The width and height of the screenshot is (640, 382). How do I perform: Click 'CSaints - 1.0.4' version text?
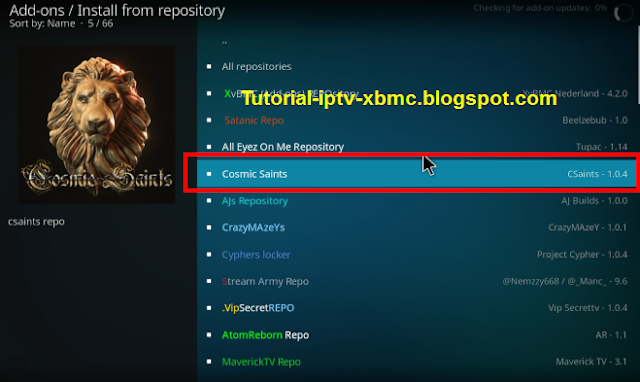pyautogui.click(x=597, y=174)
